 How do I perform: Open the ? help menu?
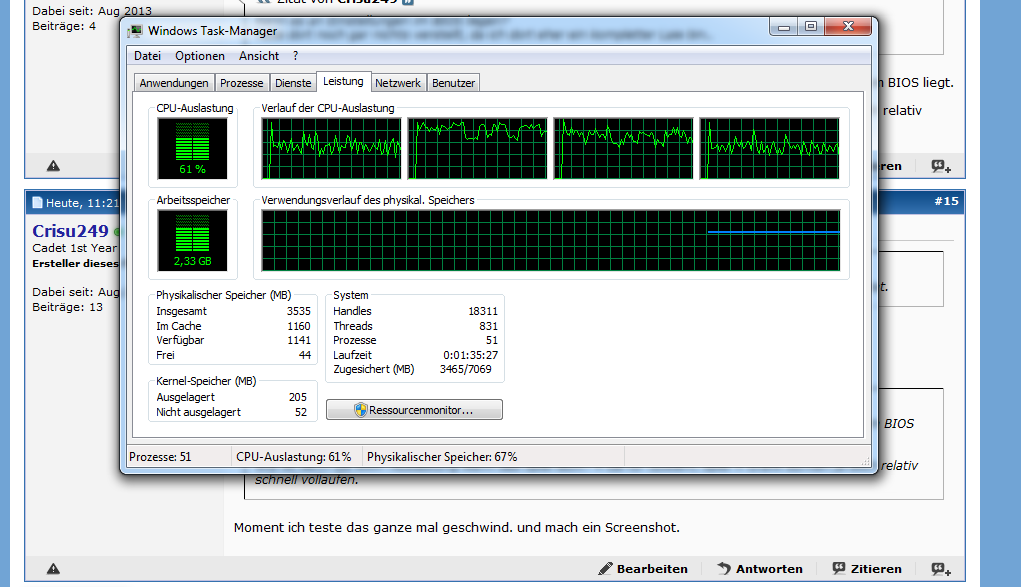[x=296, y=56]
